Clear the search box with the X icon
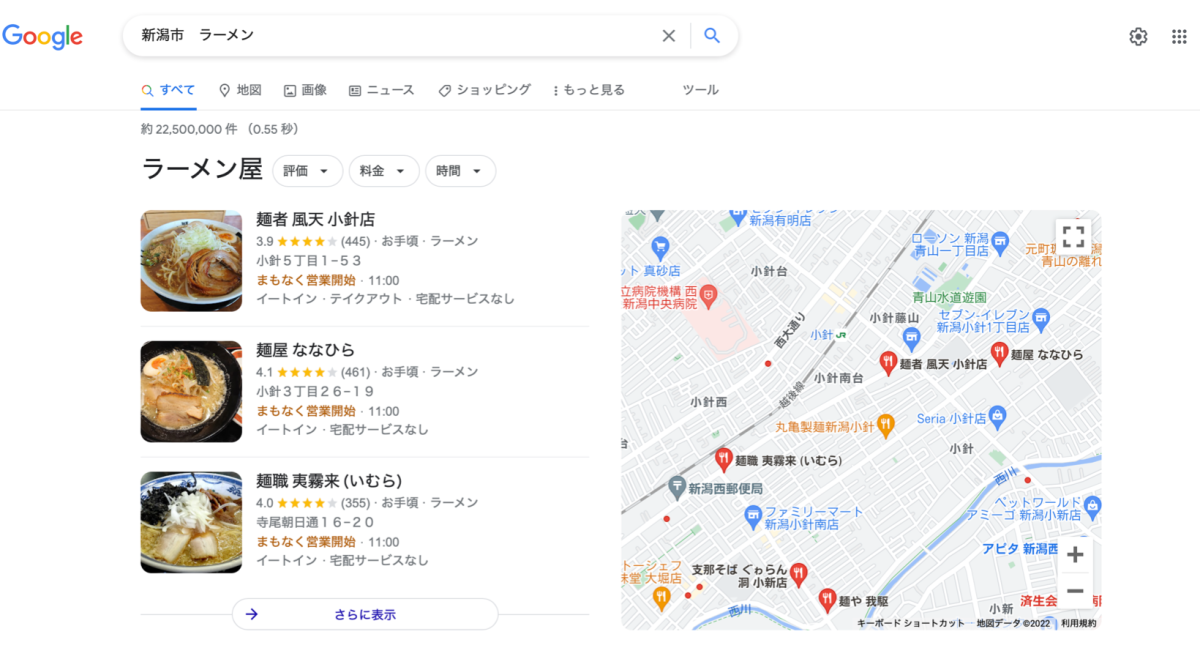Image resolution: width=1200 pixels, height=659 pixels. [669, 36]
